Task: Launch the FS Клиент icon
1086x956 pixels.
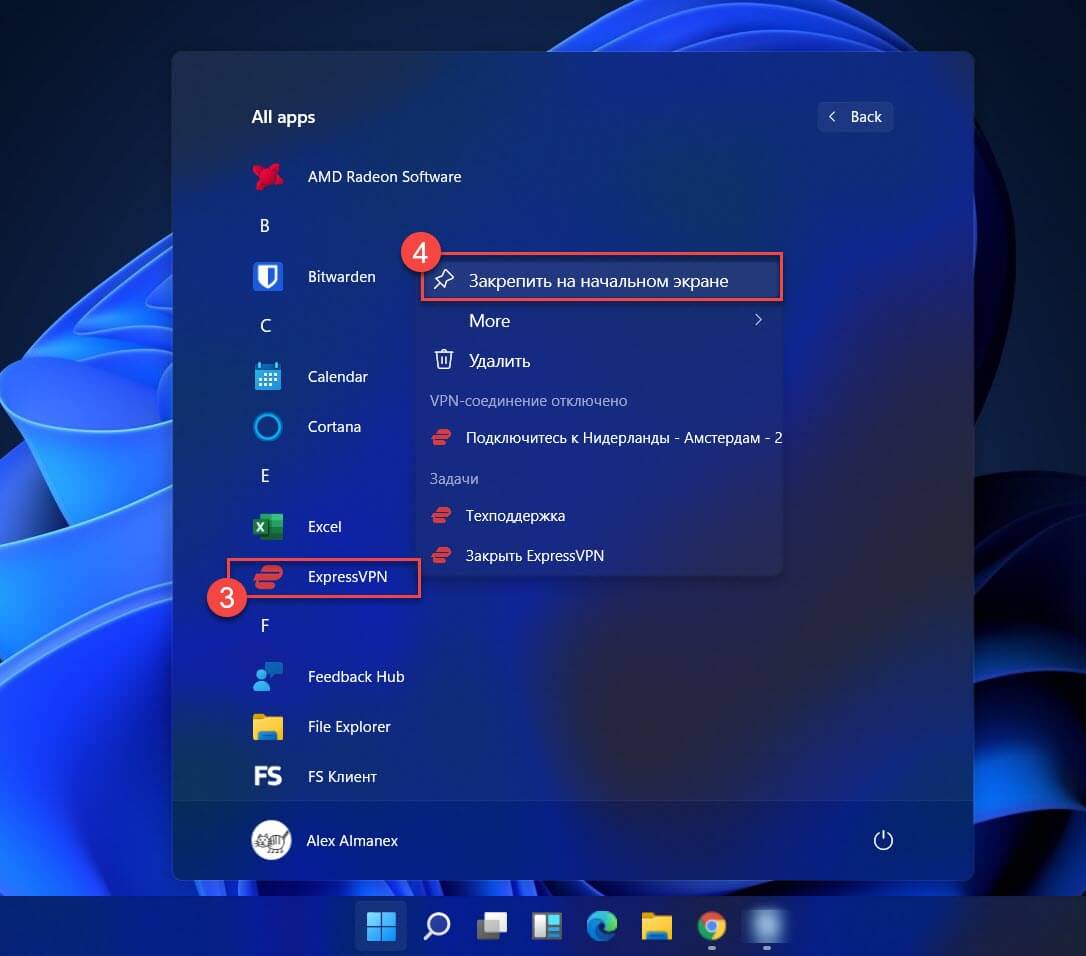Action: click(267, 777)
